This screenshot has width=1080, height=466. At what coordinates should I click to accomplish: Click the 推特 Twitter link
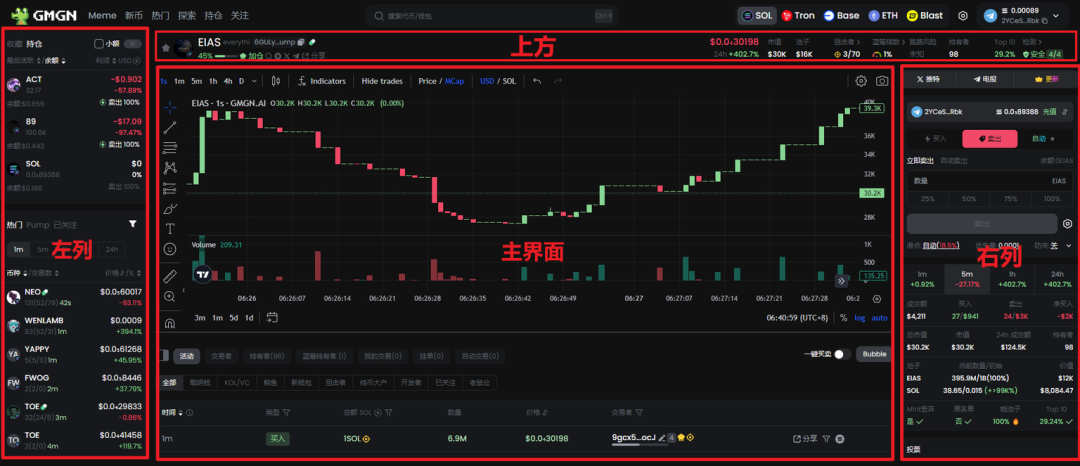click(x=928, y=79)
